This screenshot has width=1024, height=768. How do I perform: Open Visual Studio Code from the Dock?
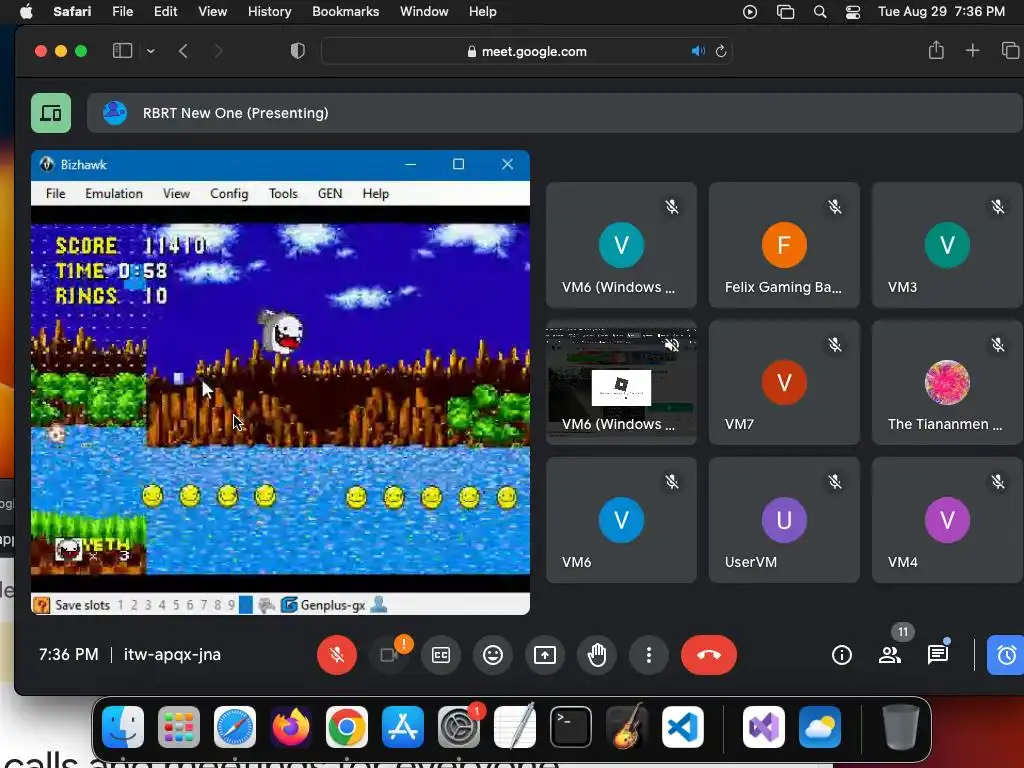682,727
